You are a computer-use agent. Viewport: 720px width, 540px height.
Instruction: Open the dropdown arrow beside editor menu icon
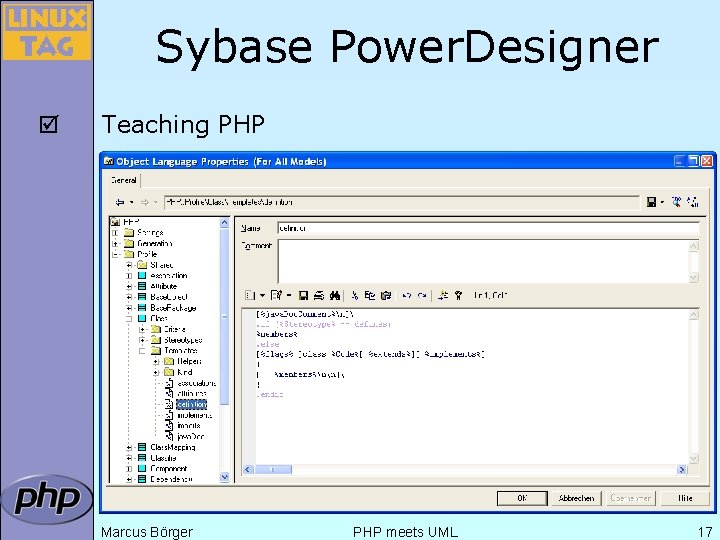click(x=262, y=295)
